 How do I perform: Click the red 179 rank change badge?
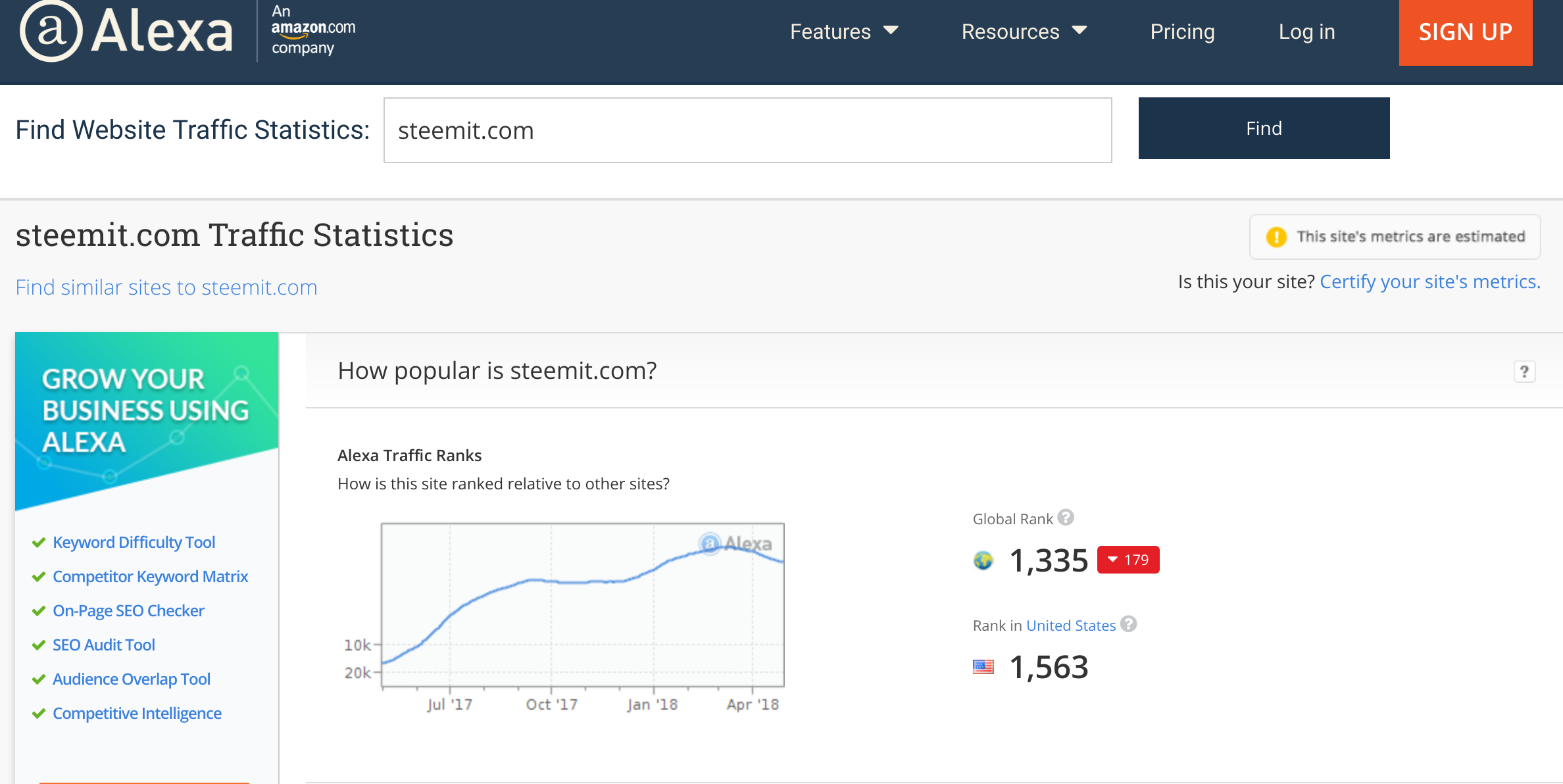(x=1128, y=560)
